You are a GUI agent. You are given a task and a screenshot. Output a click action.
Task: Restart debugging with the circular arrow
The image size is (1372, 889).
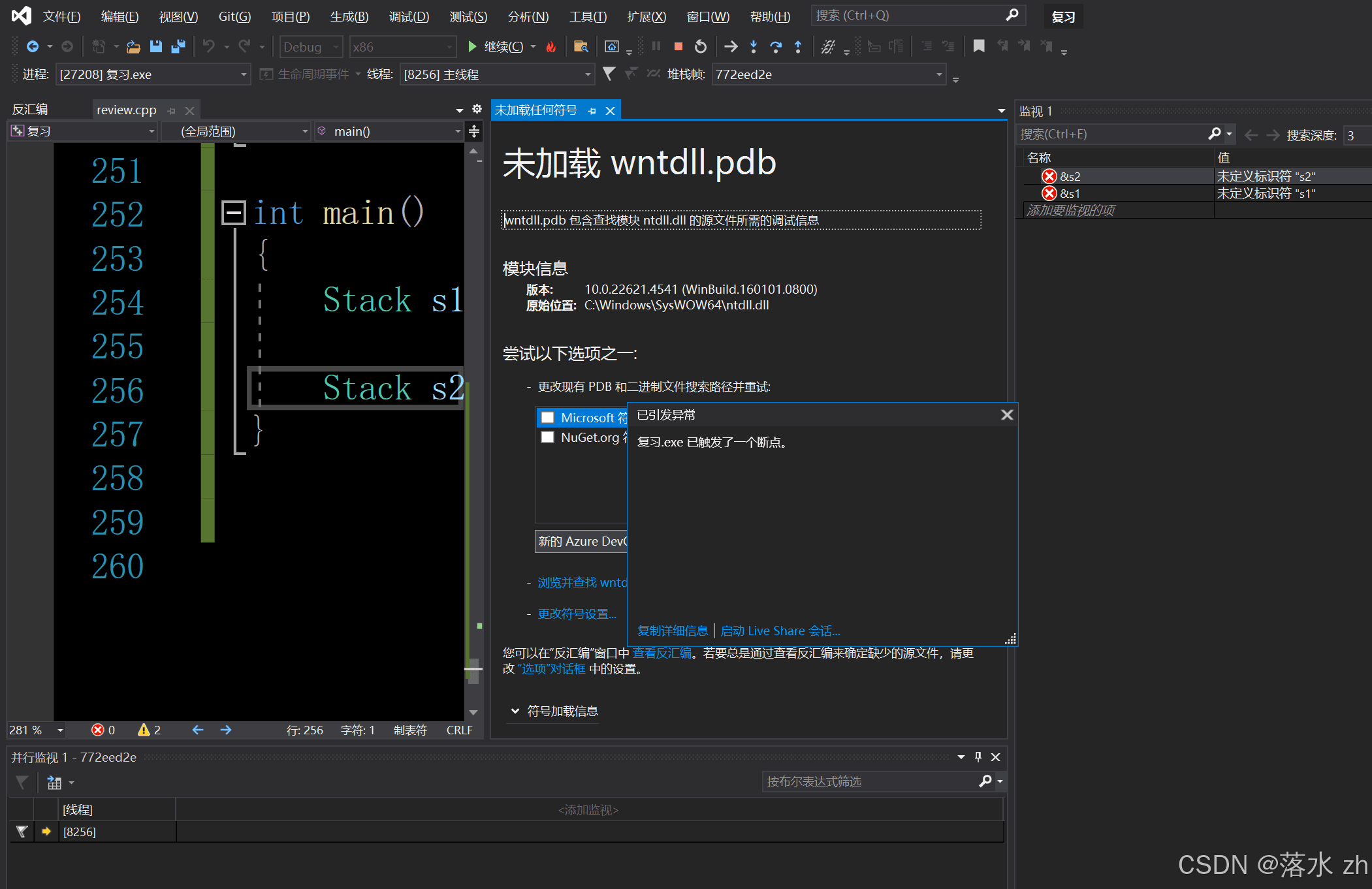click(x=700, y=46)
